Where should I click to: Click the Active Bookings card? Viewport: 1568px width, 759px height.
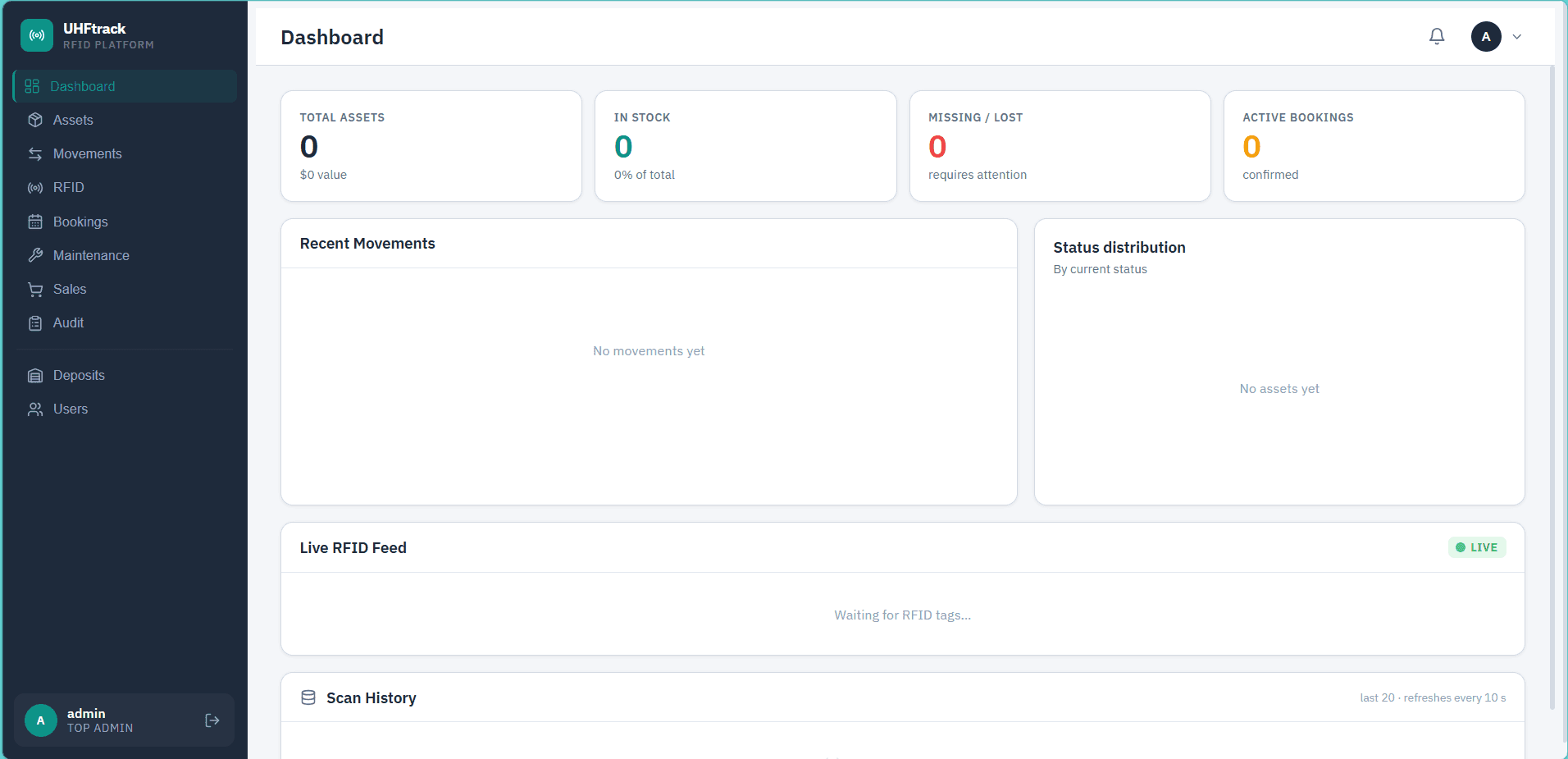tap(1374, 146)
